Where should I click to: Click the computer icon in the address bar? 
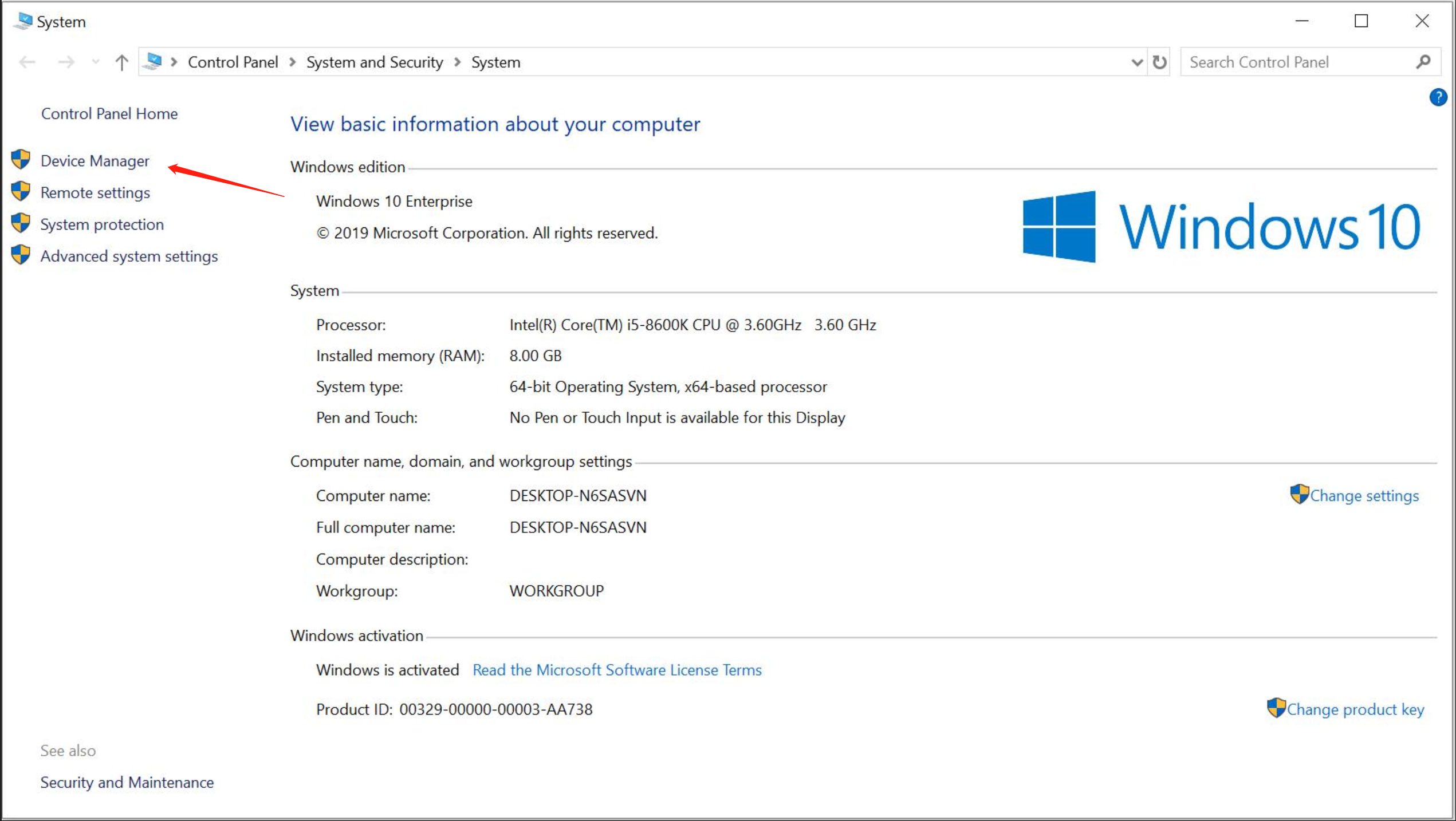pyautogui.click(x=153, y=61)
